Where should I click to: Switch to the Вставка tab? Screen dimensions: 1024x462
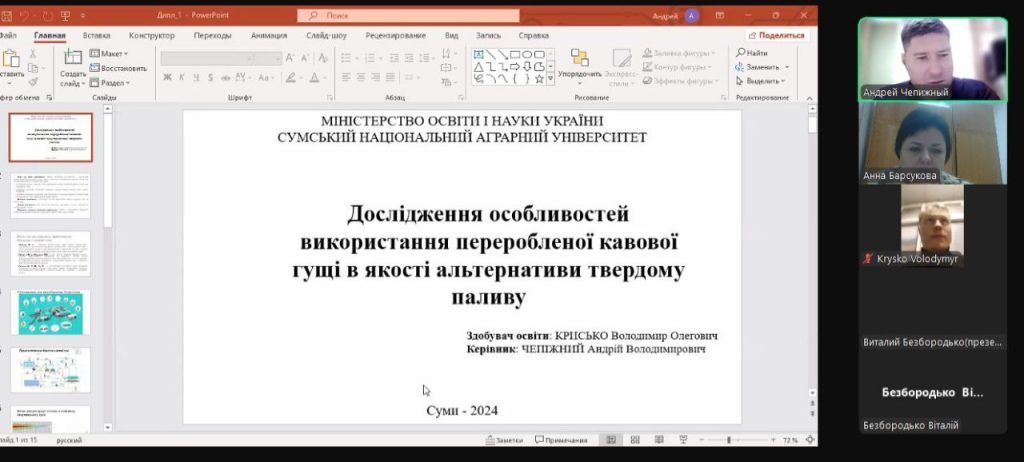(x=97, y=35)
